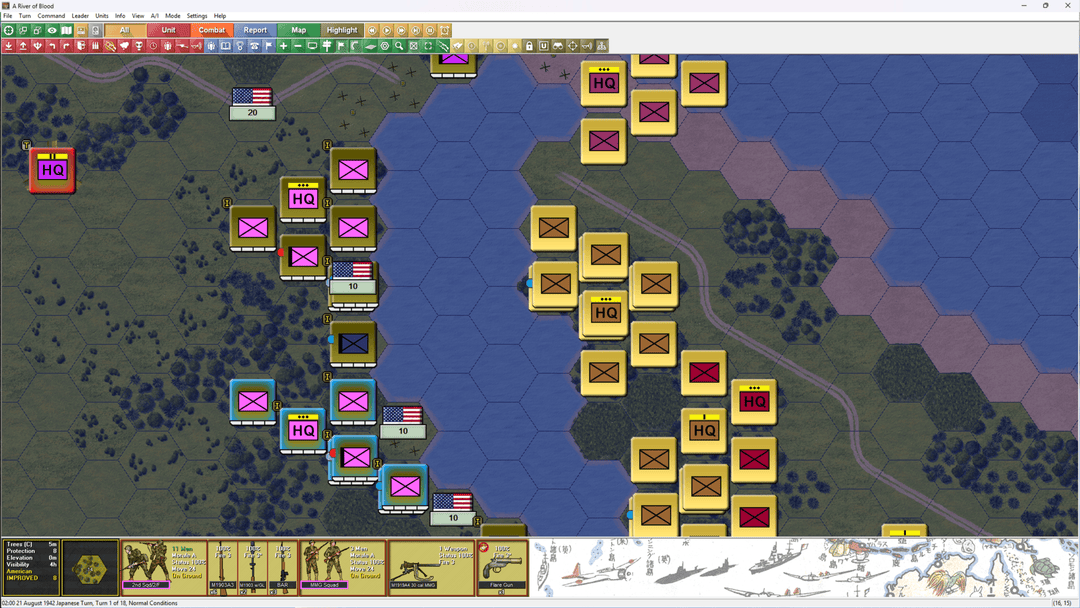Click the binoculars icon
This screenshot has width=1080, height=608.
[x=558, y=46]
